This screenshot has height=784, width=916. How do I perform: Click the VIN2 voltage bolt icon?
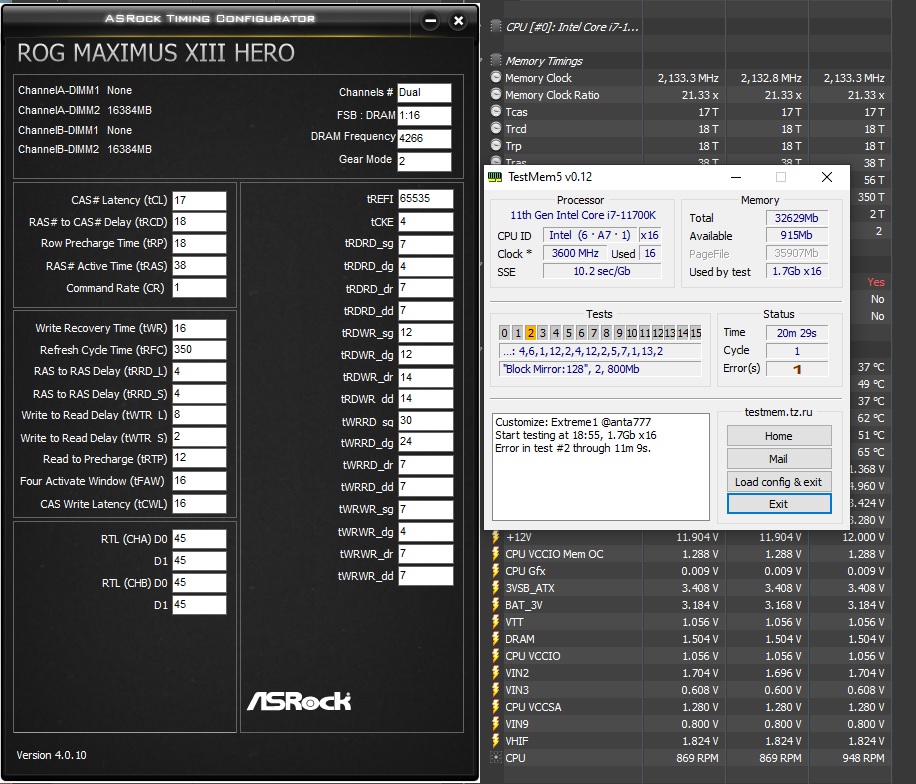pos(496,672)
